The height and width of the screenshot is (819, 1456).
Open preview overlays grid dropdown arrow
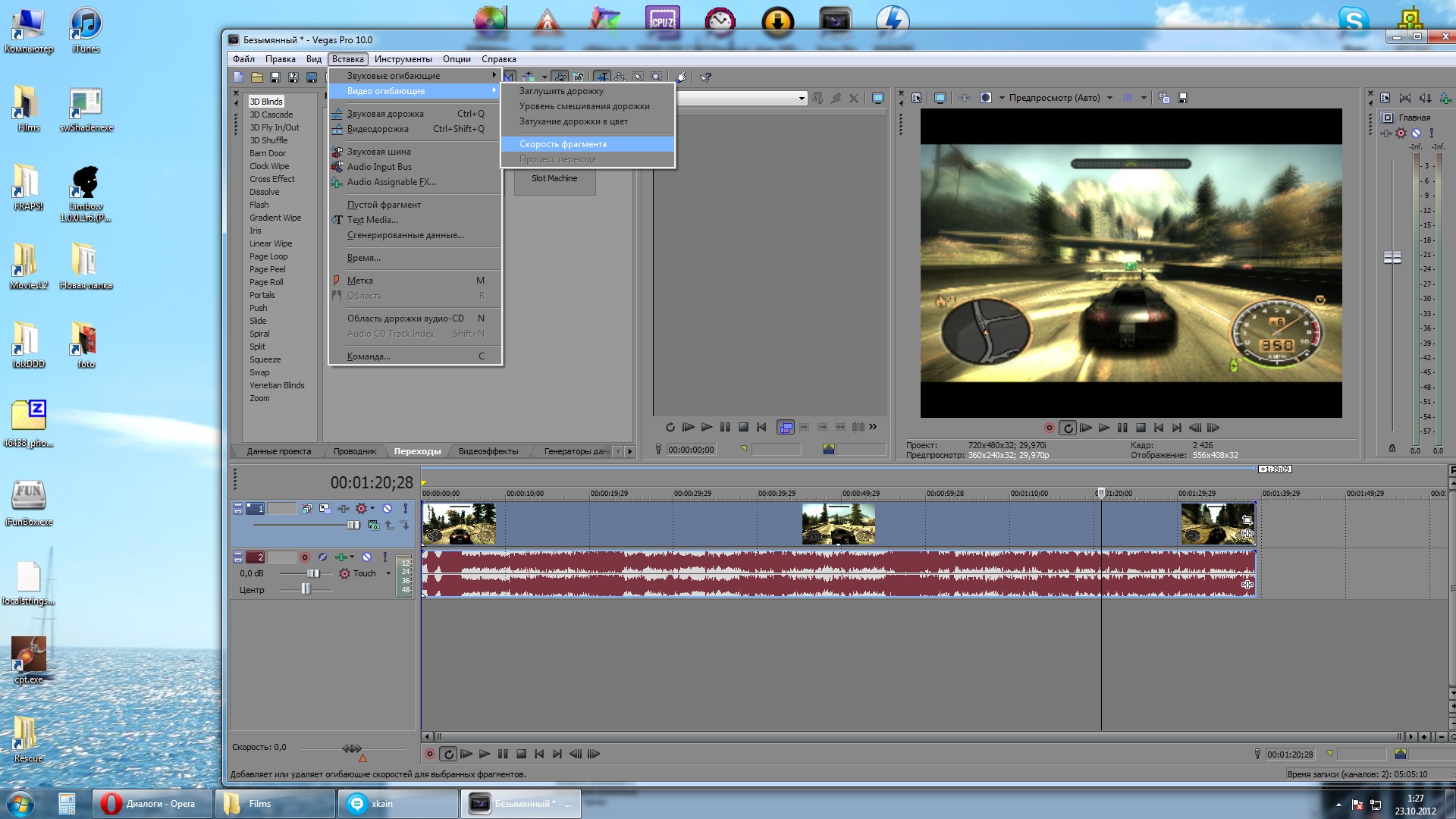(1143, 98)
